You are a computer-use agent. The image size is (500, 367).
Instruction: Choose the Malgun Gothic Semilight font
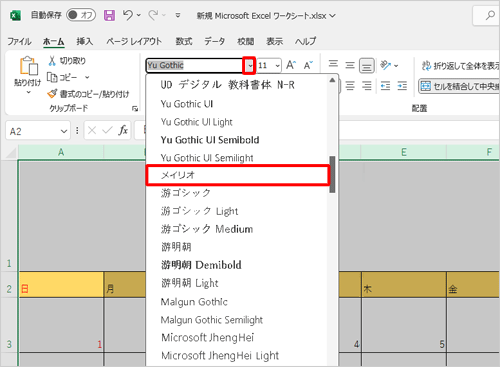pyautogui.click(x=237, y=320)
